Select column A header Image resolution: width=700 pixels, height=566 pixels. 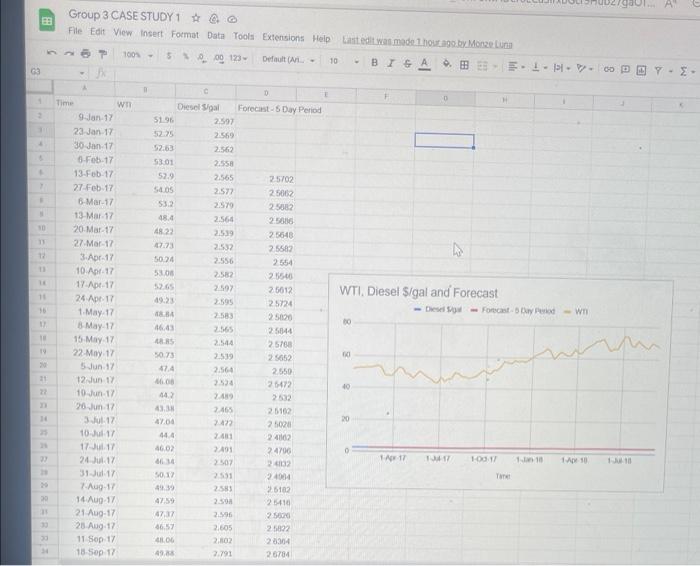tap(84, 88)
